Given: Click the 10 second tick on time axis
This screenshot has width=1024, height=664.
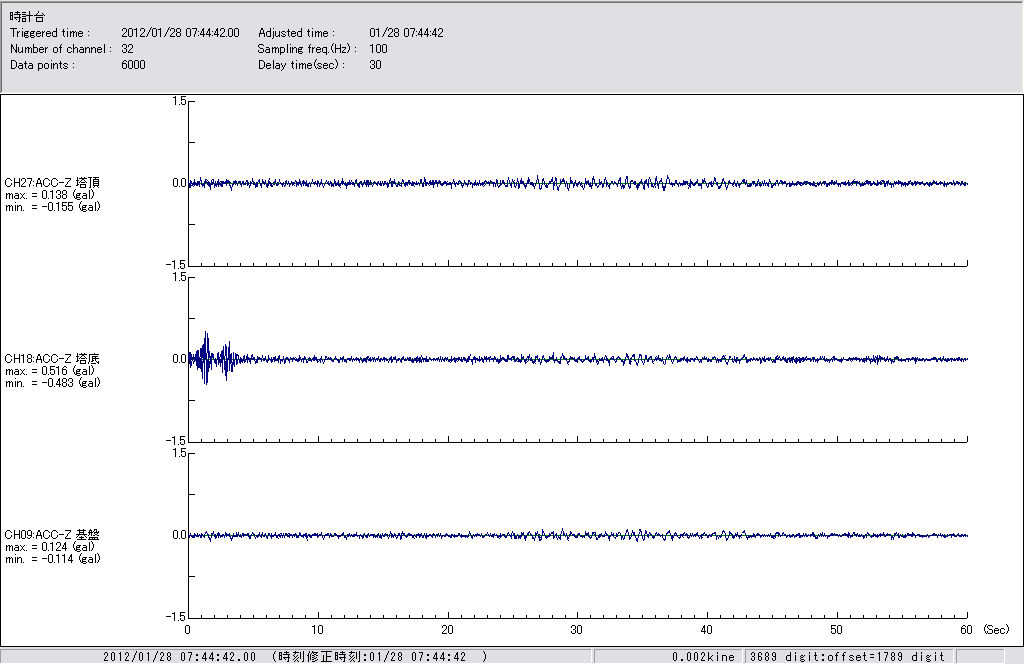Looking at the screenshot, I should [x=317, y=630].
